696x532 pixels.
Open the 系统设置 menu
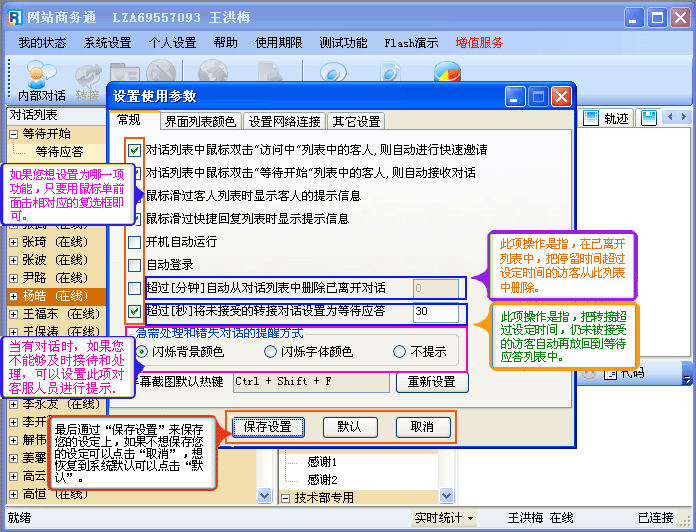107,43
